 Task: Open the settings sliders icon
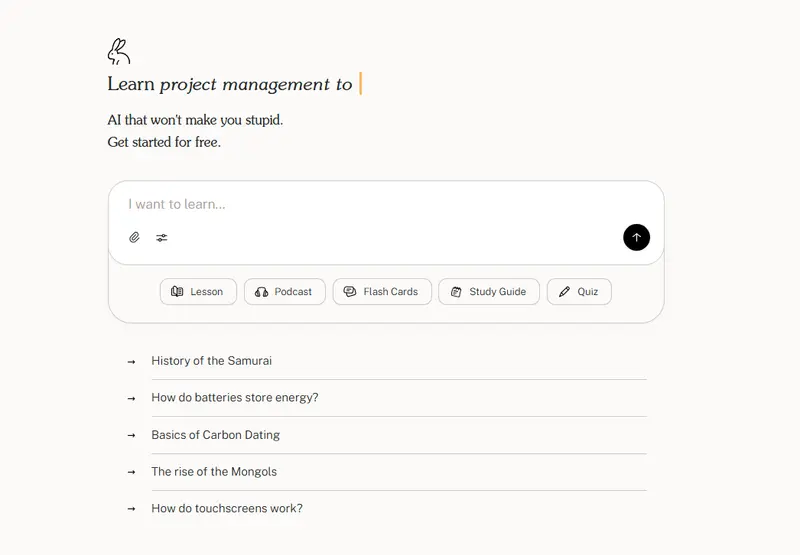pos(162,238)
